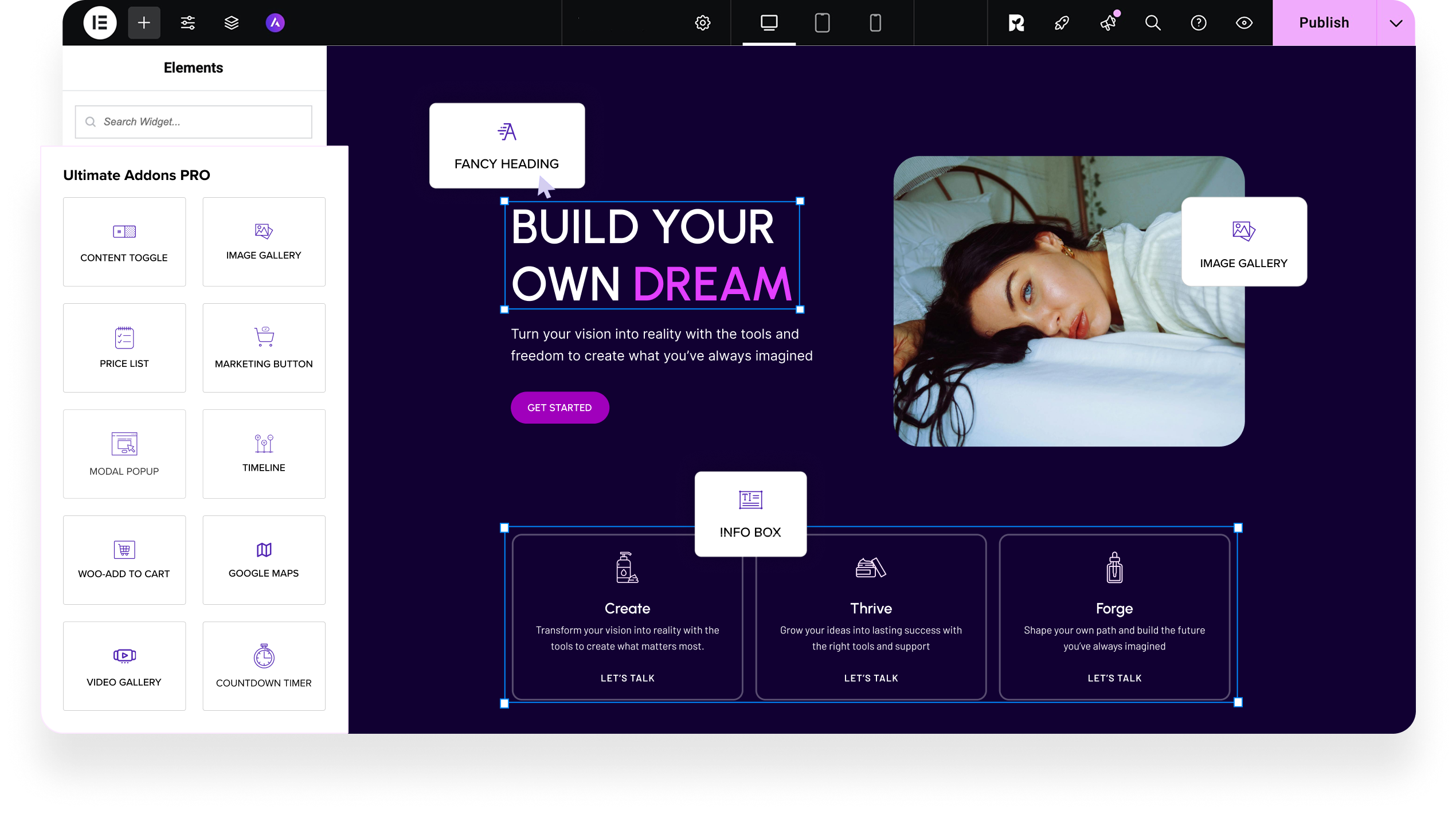Click the rocket launch icon
This screenshot has width=1456, height=814.
point(1062,23)
